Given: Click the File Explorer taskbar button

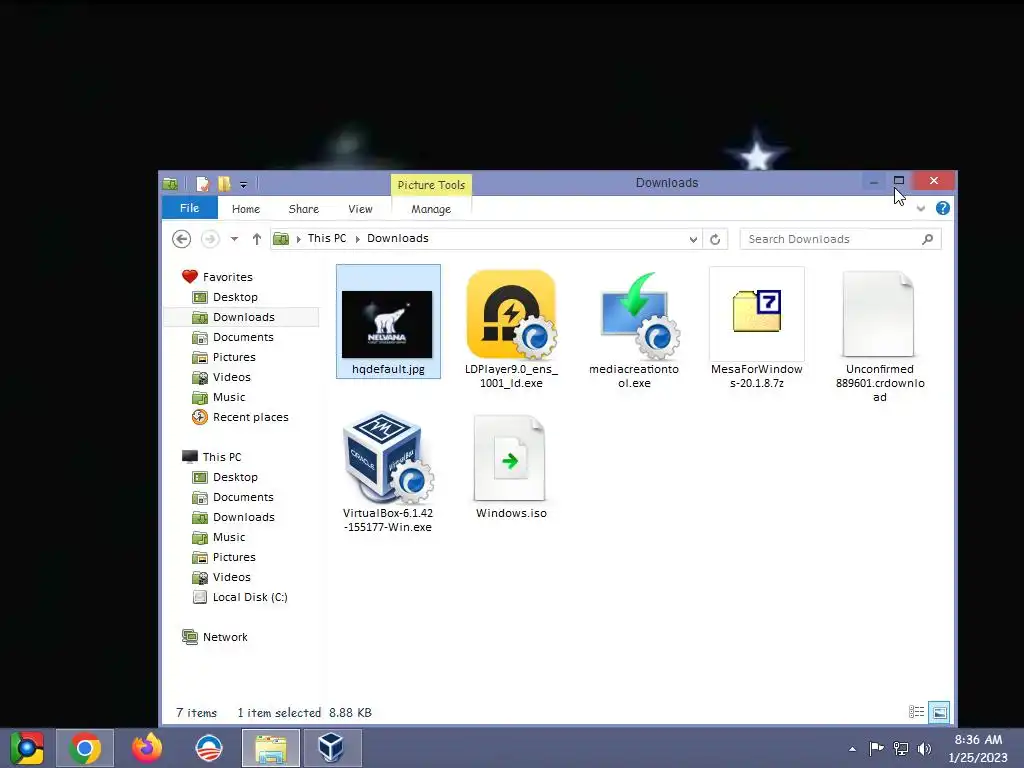Looking at the screenshot, I should (271, 748).
